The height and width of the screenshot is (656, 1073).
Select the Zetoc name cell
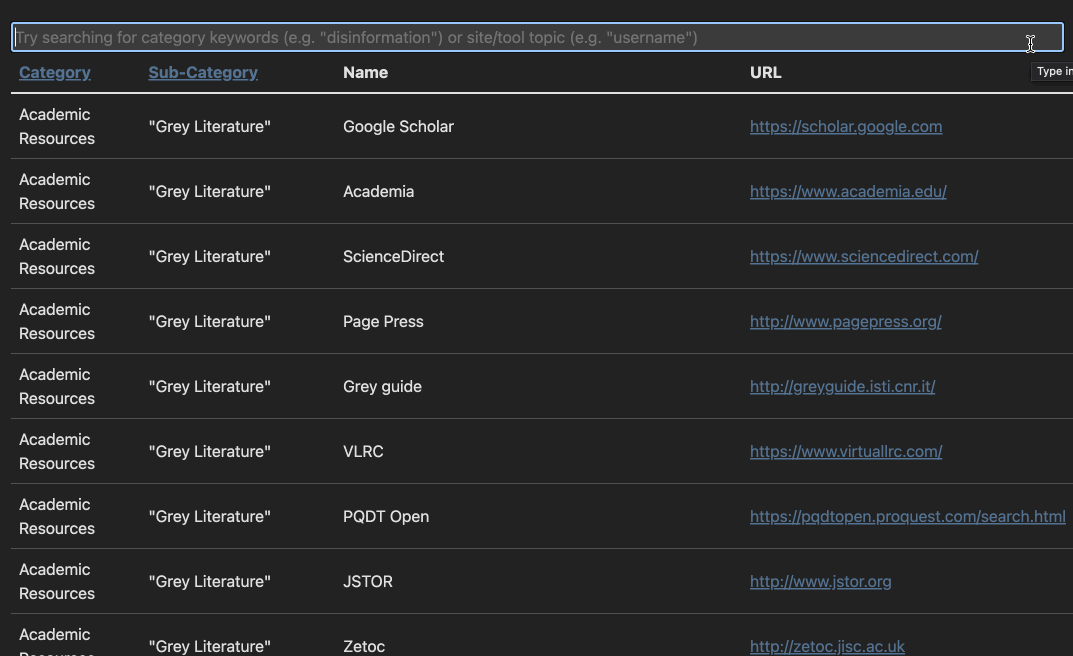pyautogui.click(x=364, y=646)
